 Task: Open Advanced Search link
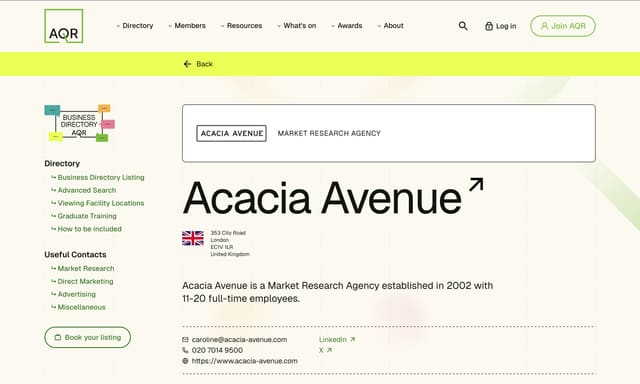click(87, 190)
